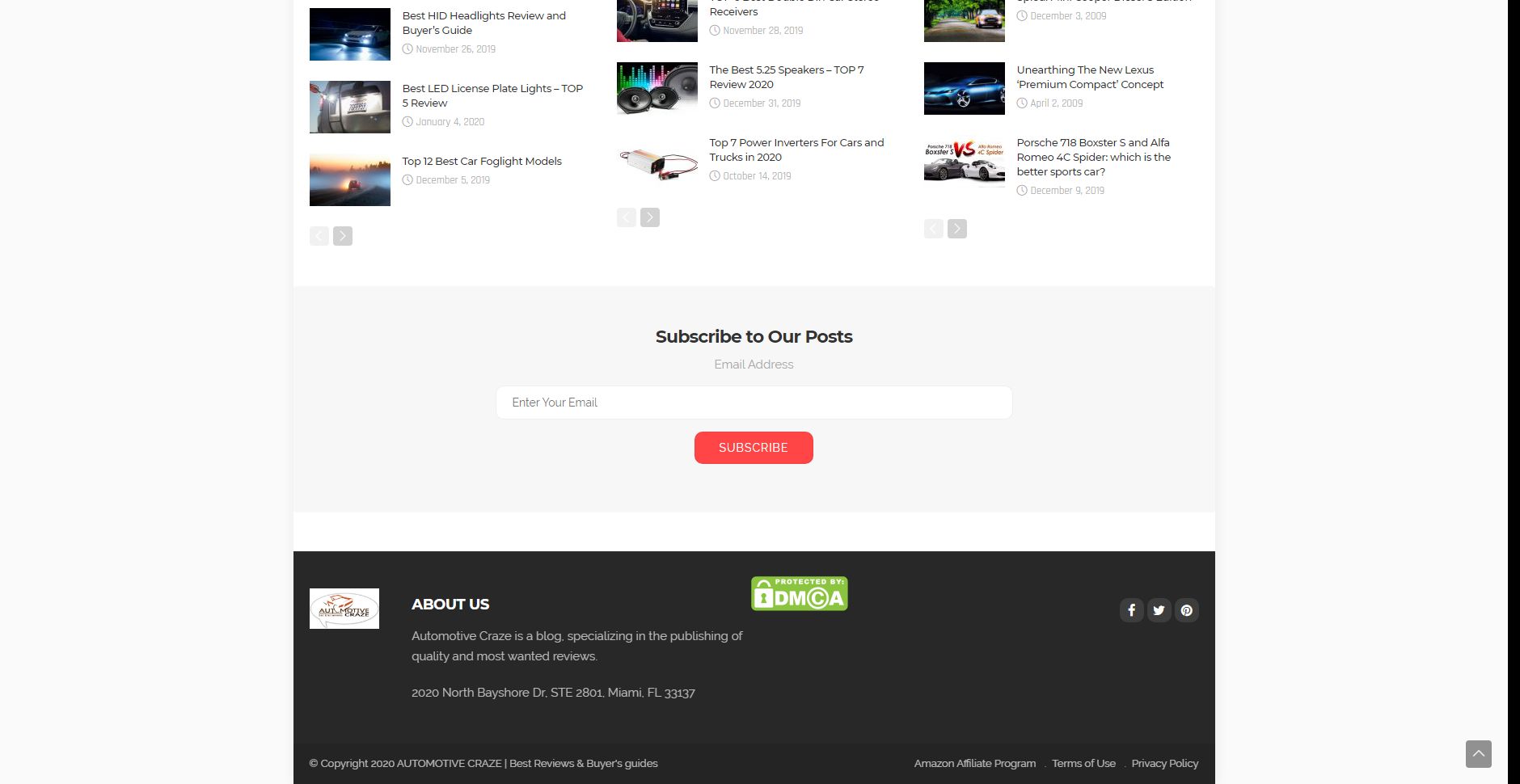1520x784 pixels.
Task: Click previous arrow under the Porsche column
Action: coord(933,229)
